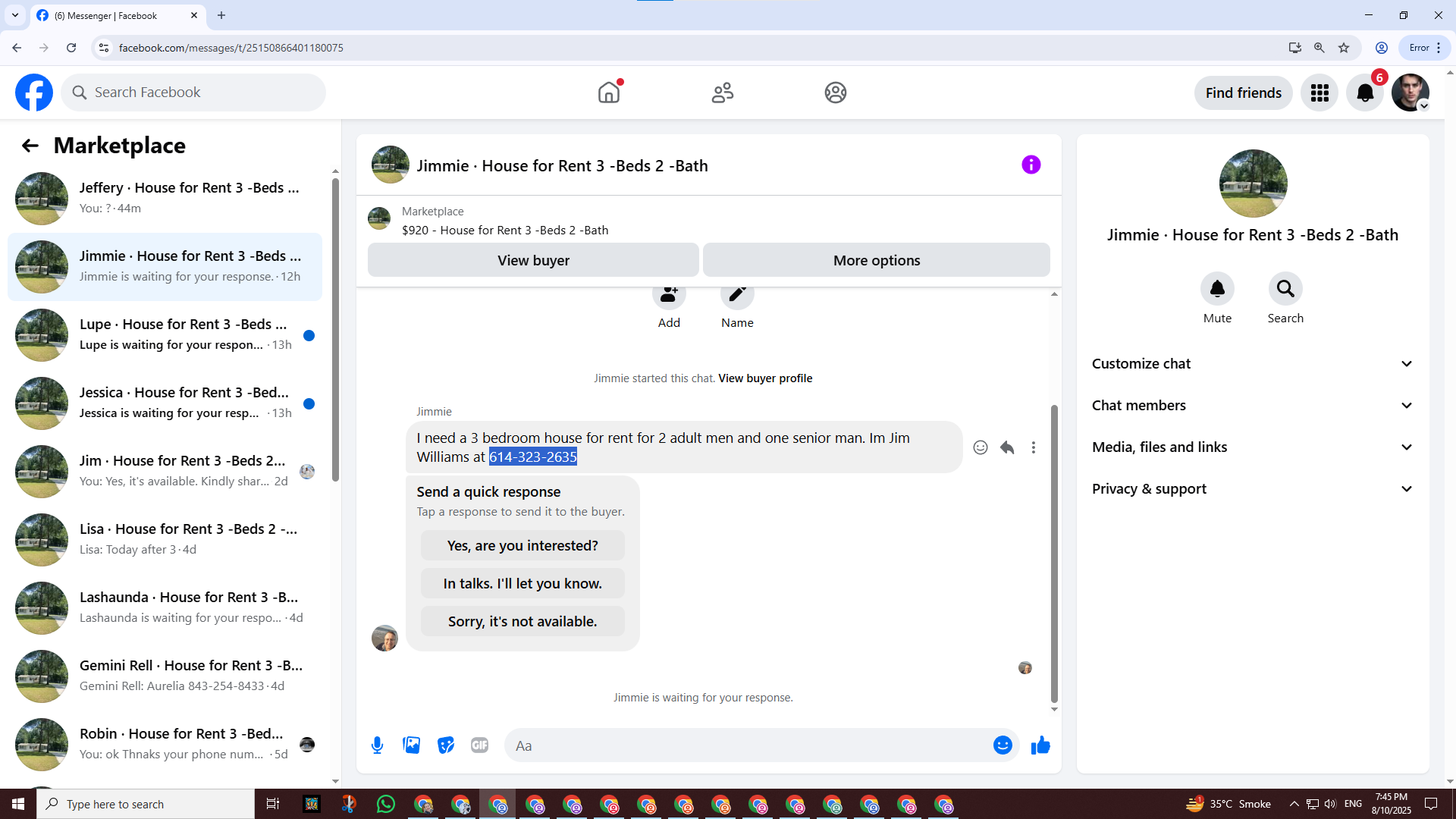Reply to Jimmie's message using the arrow icon

[1007, 447]
